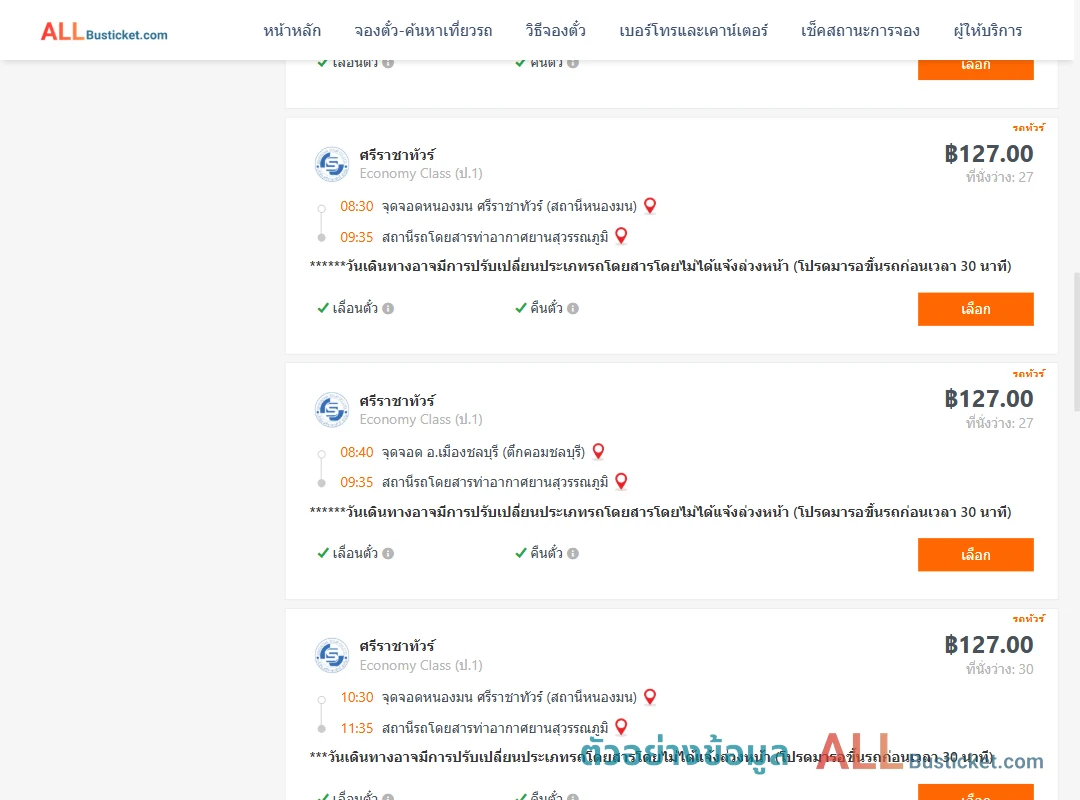Click the 08:30 trip's ศรีราชาทัวร์ operator logo

(x=332, y=164)
